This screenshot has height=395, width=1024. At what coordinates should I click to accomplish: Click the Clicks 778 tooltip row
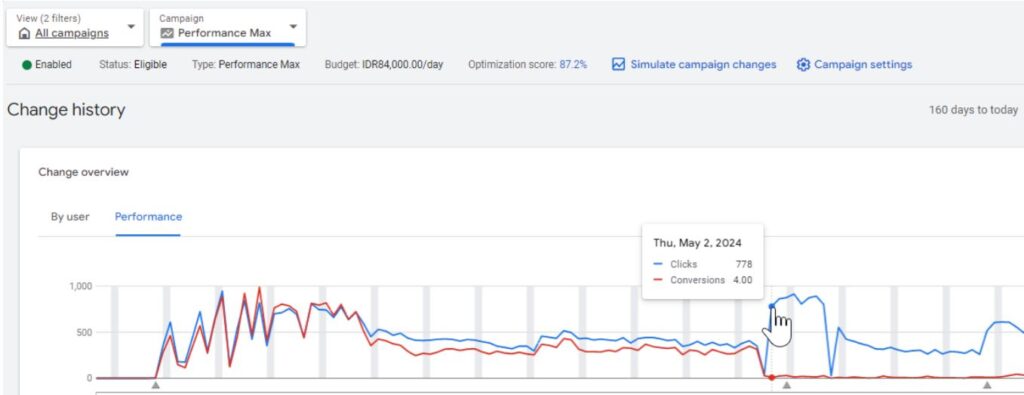coord(703,264)
